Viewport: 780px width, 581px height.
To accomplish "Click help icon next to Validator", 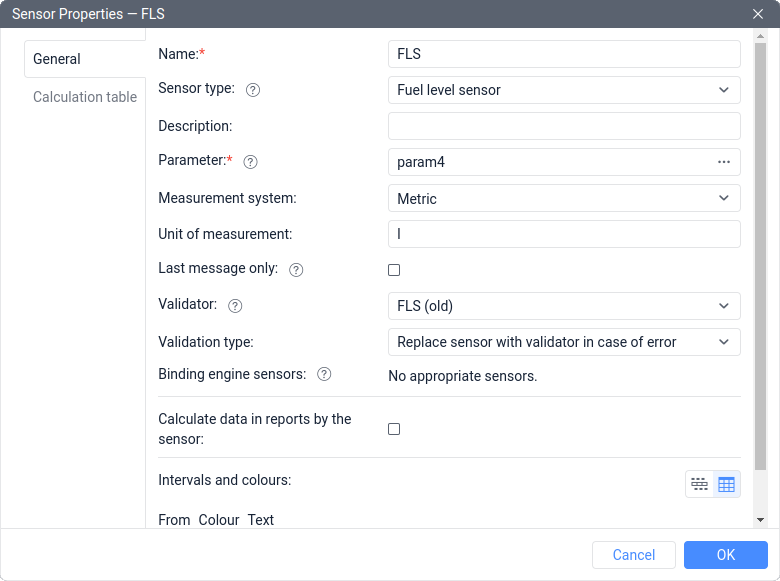I will 236,306.
